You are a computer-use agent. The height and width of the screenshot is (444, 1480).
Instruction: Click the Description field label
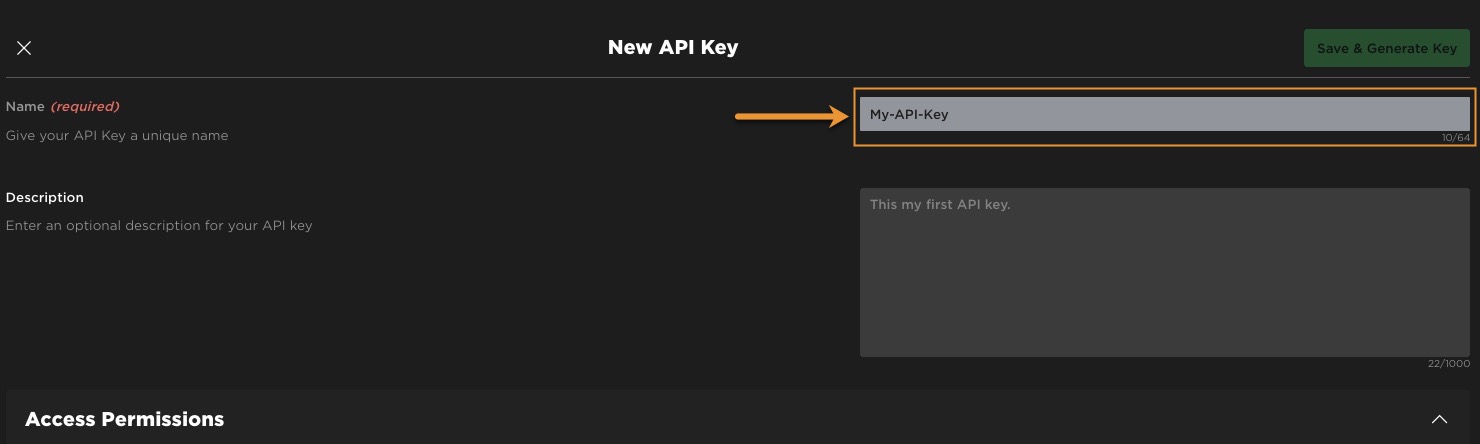pos(45,197)
